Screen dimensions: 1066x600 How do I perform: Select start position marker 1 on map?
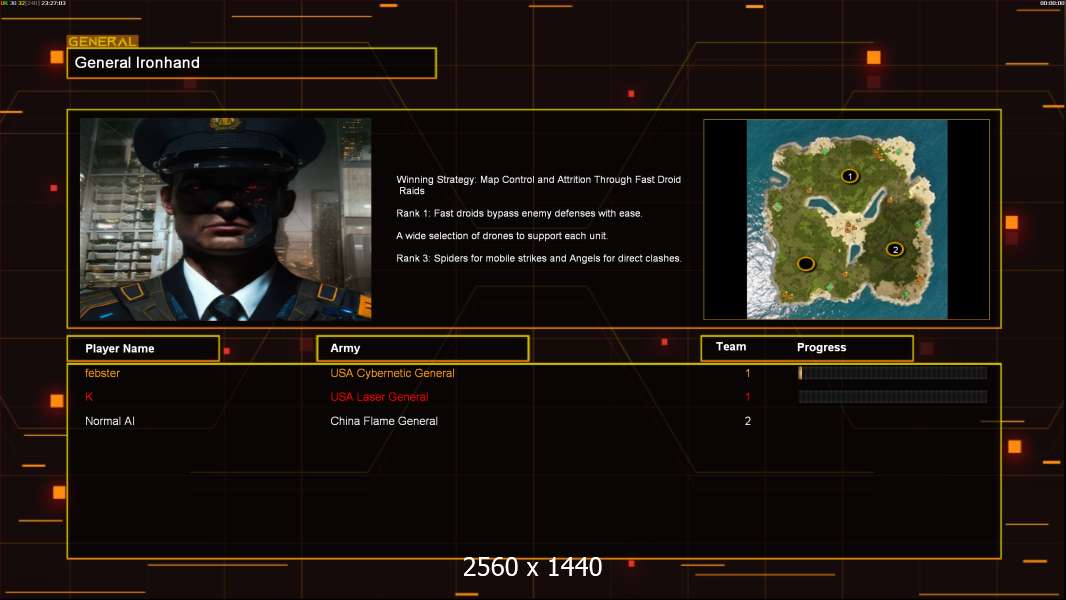[x=850, y=176]
